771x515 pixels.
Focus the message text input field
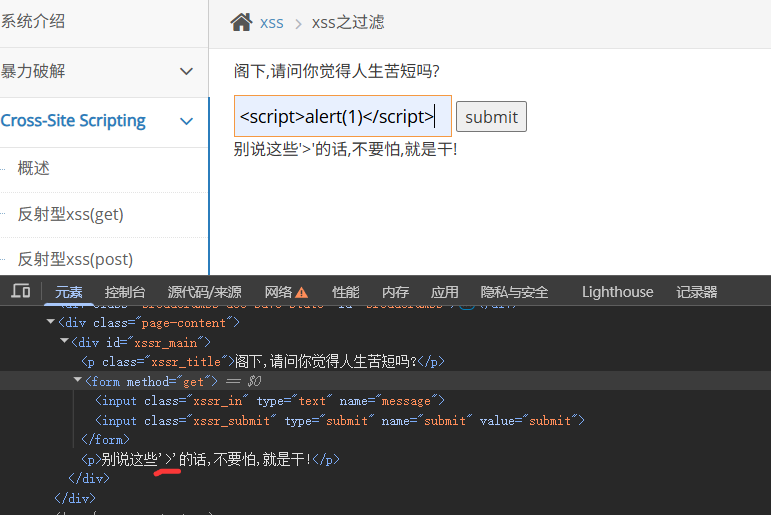[x=343, y=116]
